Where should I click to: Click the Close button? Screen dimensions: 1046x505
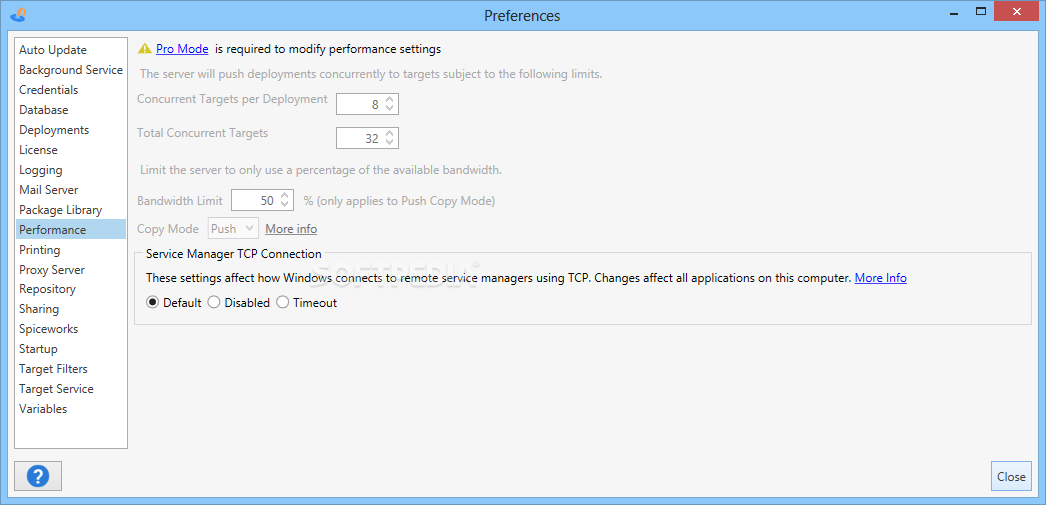(x=1011, y=476)
